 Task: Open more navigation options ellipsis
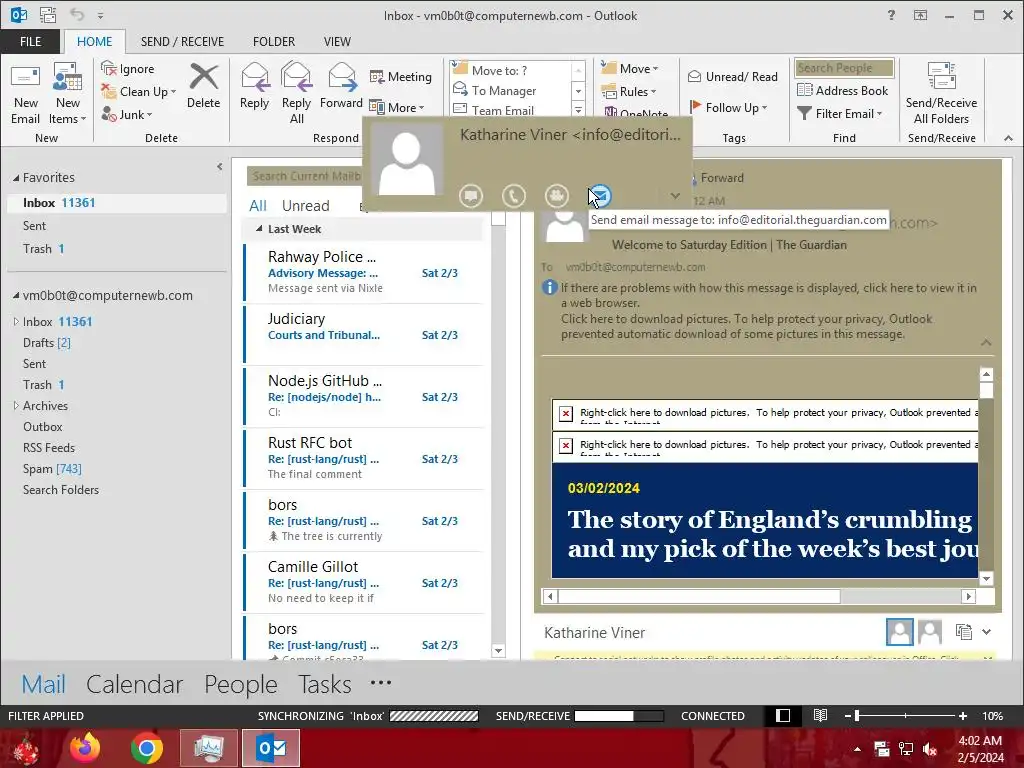pyautogui.click(x=381, y=682)
